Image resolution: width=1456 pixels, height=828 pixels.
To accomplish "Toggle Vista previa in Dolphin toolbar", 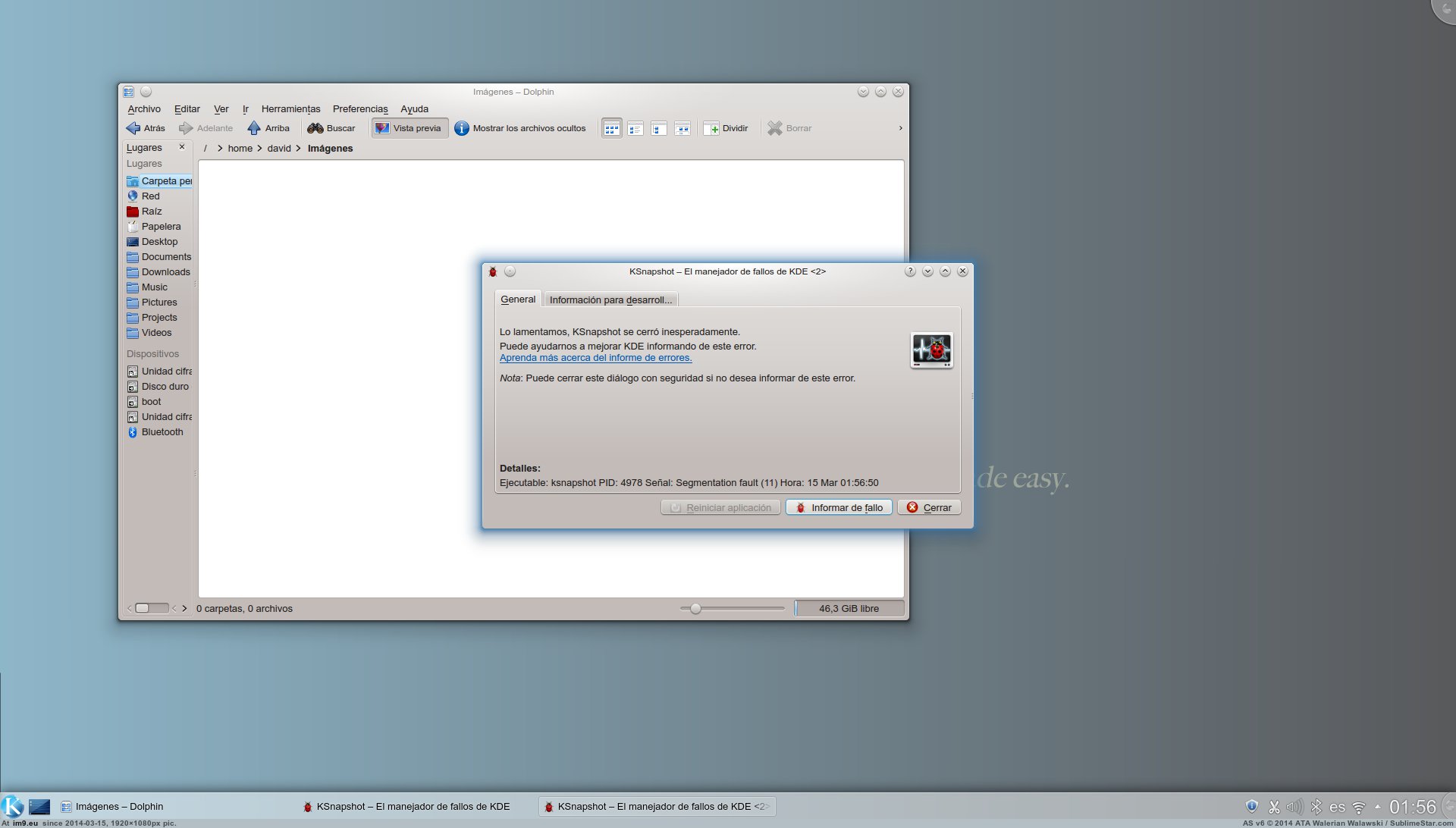I will point(409,128).
